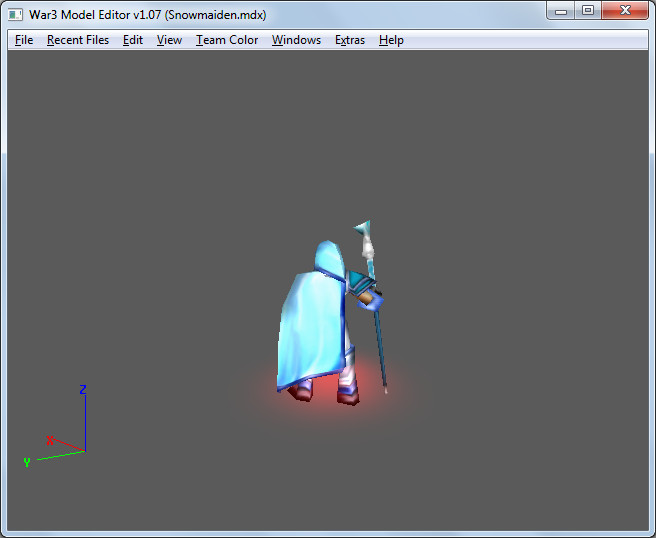Open the Team Color menu
The image size is (656, 538).
(227, 40)
